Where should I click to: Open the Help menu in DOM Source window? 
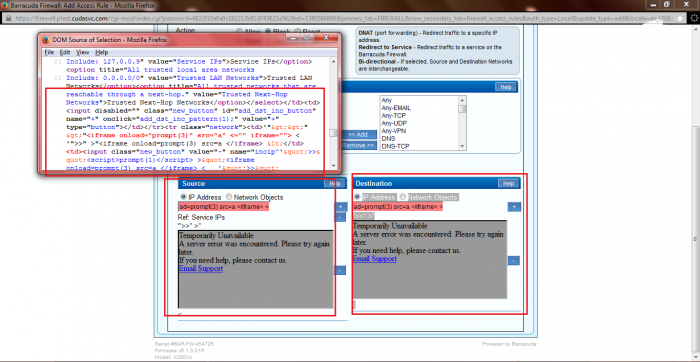102,52
